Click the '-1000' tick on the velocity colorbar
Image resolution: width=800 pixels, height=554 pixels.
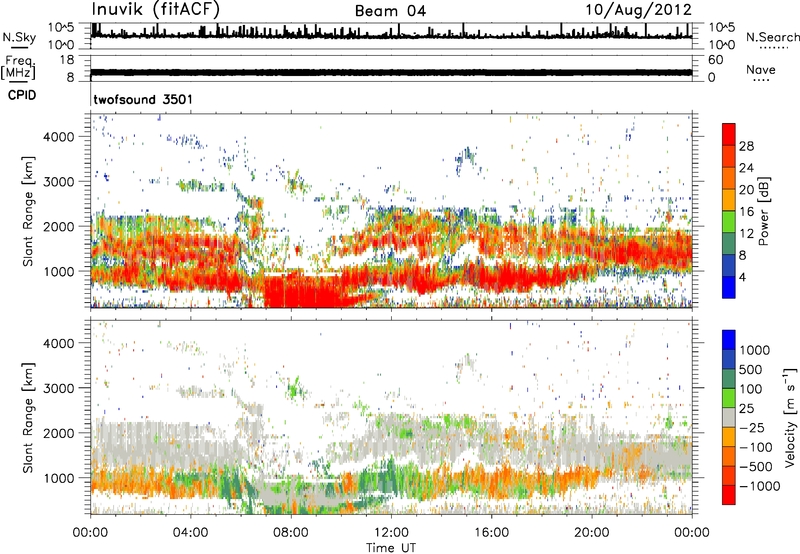point(760,486)
